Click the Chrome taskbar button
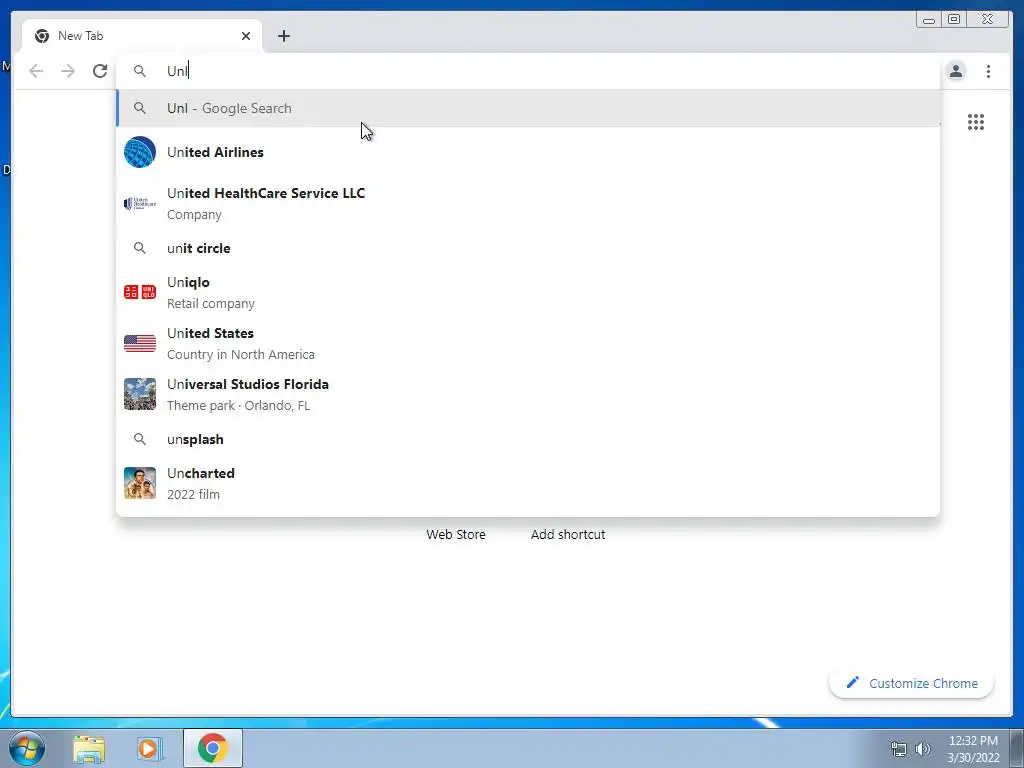 212,748
